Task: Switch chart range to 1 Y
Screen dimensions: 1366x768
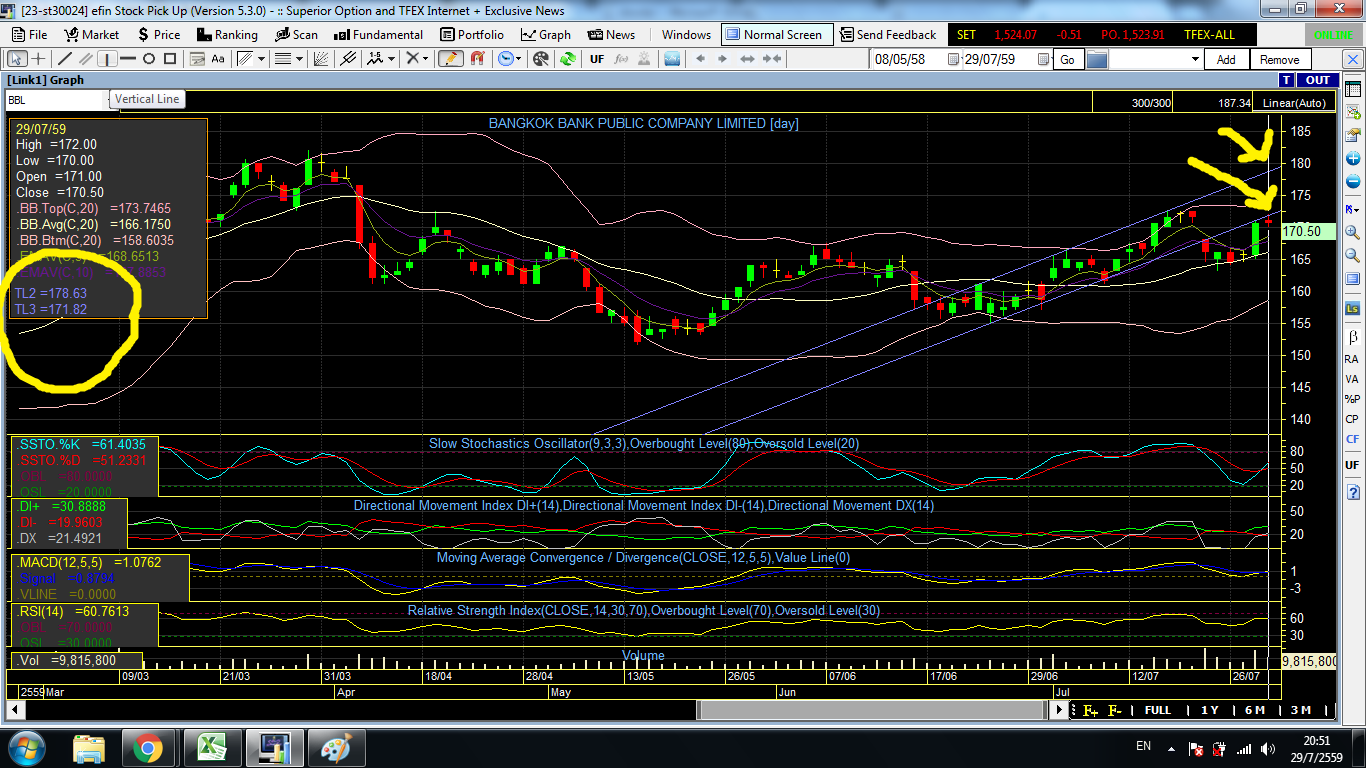Action: coord(1210,710)
